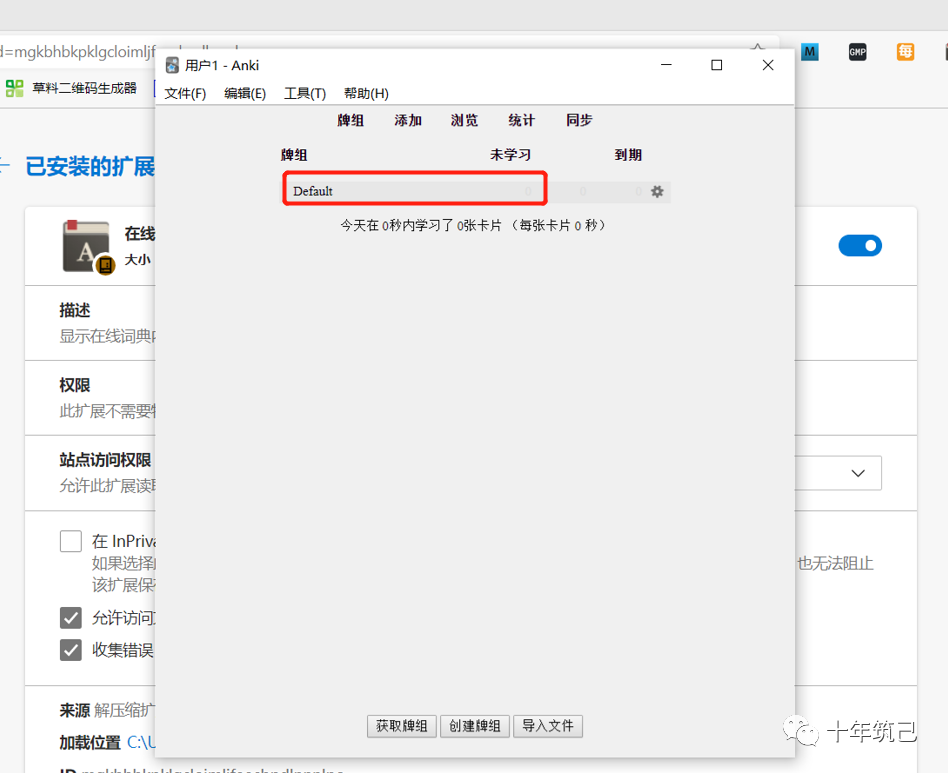Check the 在 InPrivate checkbox
Viewport: 948px width, 773px height.
click(x=71, y=541)
